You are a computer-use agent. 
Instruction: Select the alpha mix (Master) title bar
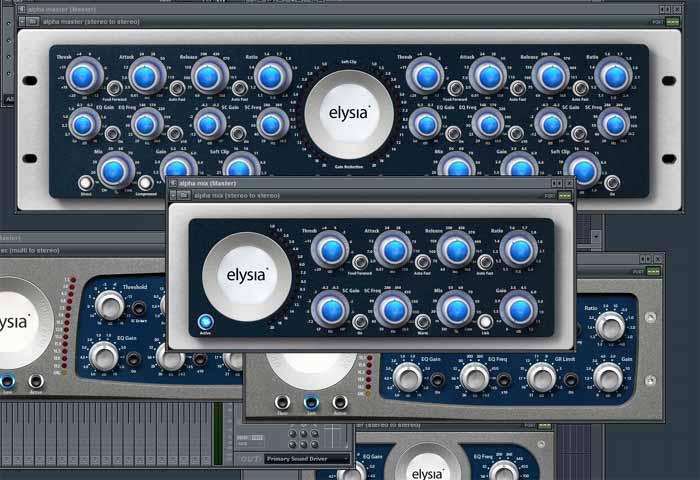371,183
